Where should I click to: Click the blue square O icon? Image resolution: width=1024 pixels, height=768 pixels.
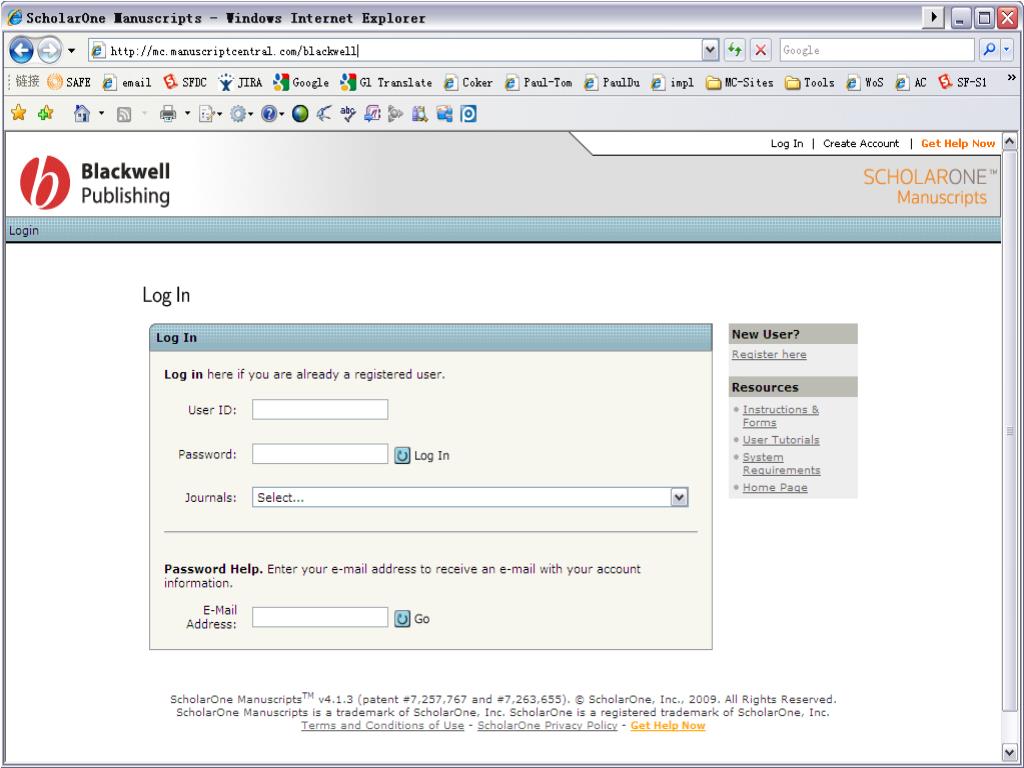pos(468,114)
